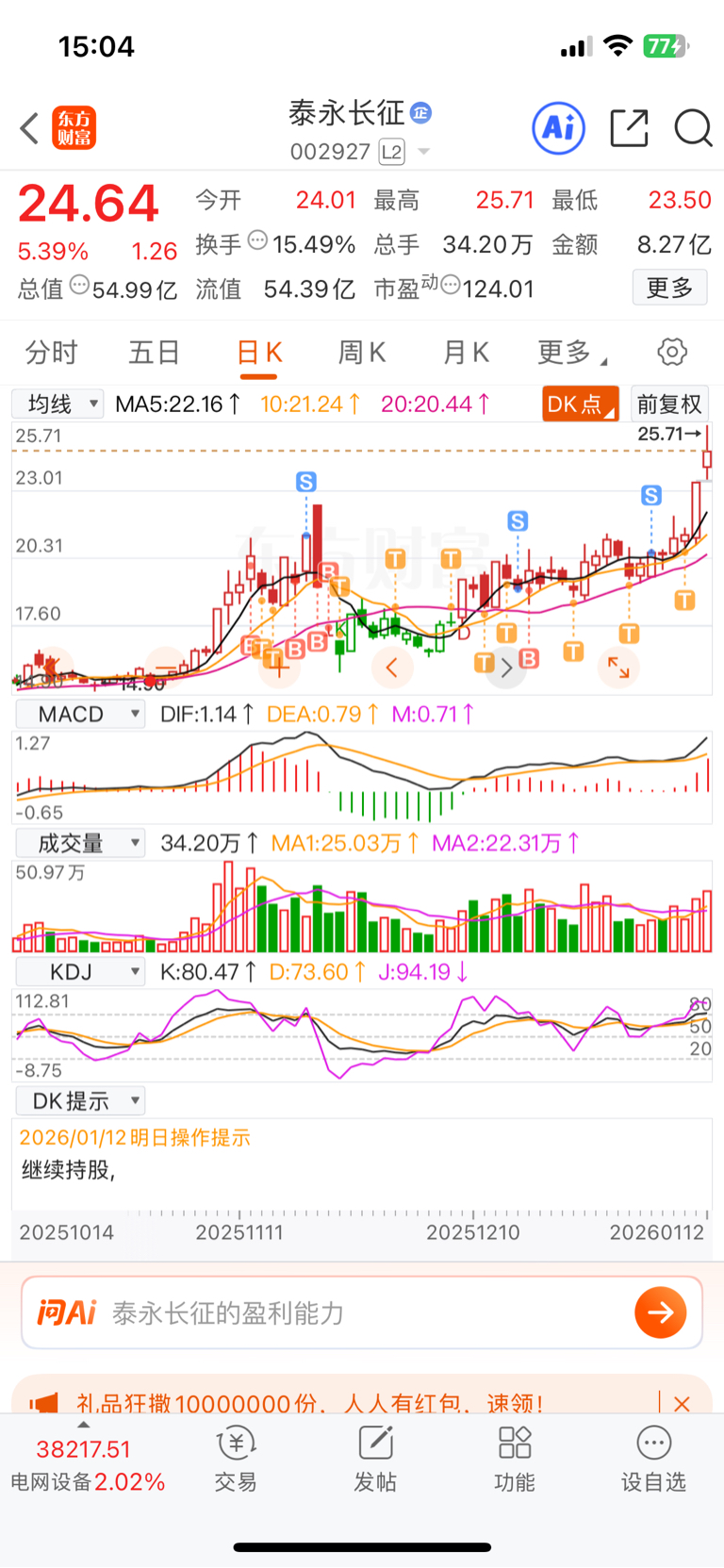Image resolution: width=724 pixels, height=1568 pixels.
Task: Tap the Wi-Fi status icon
Action: 617,46
